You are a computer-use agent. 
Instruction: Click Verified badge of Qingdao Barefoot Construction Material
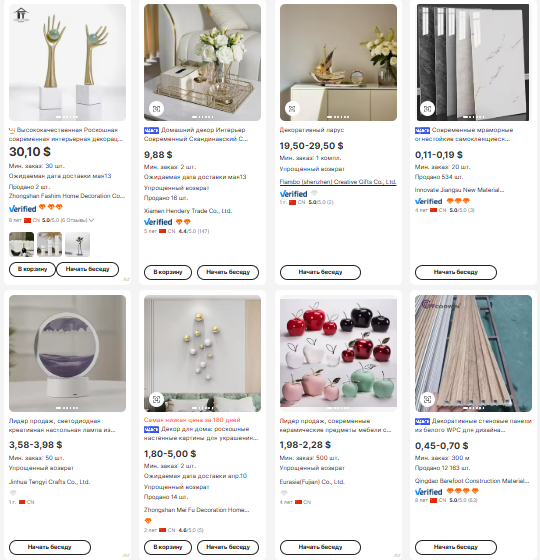[429, 492]
